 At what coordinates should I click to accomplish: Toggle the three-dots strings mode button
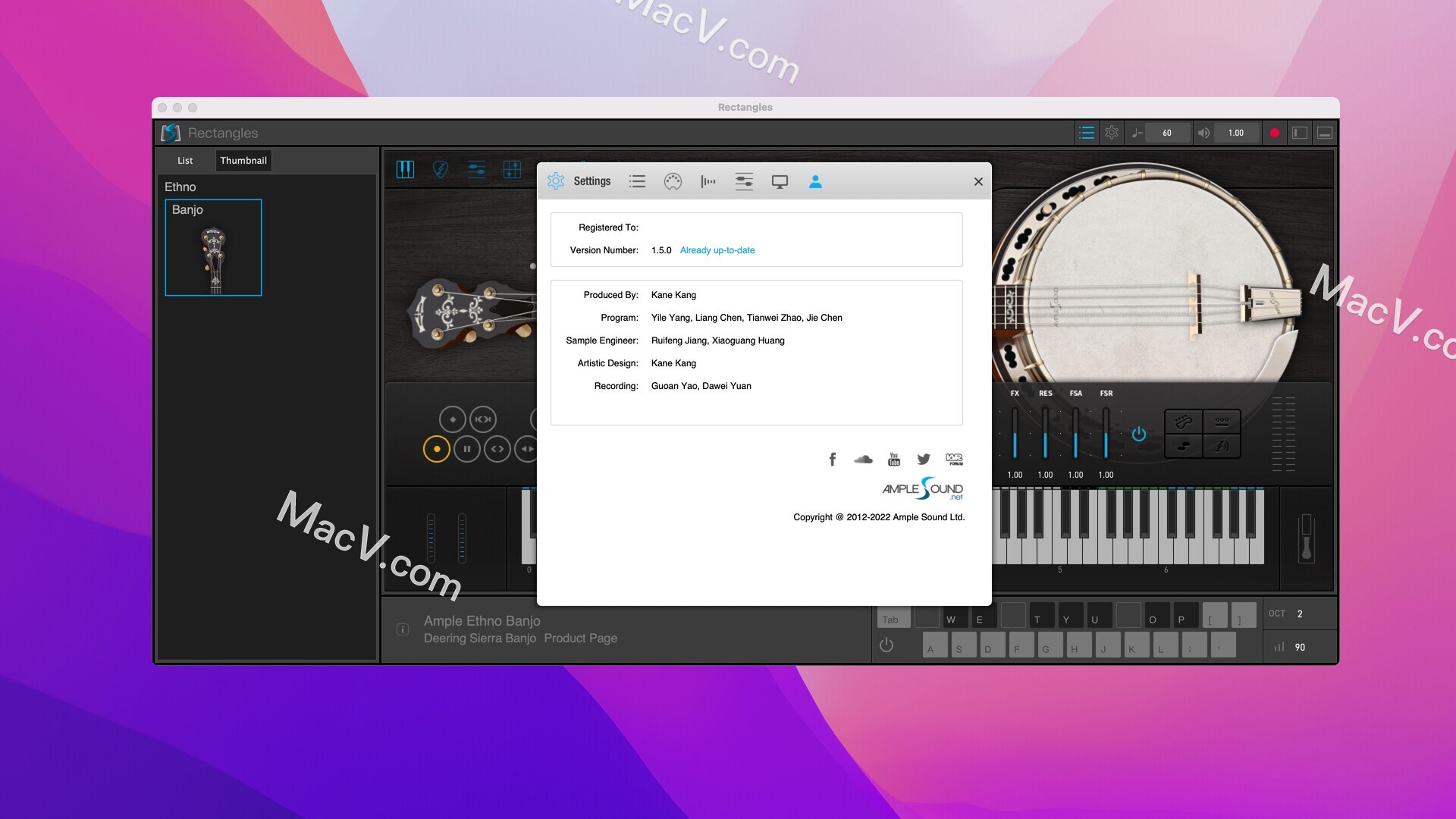1222,421
